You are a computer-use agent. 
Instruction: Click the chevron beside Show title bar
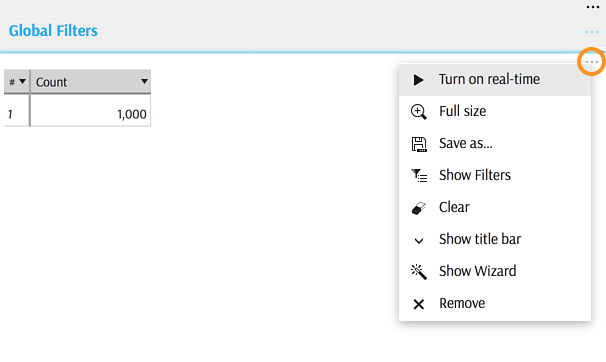pyautogui.click(x=419, y=241)
